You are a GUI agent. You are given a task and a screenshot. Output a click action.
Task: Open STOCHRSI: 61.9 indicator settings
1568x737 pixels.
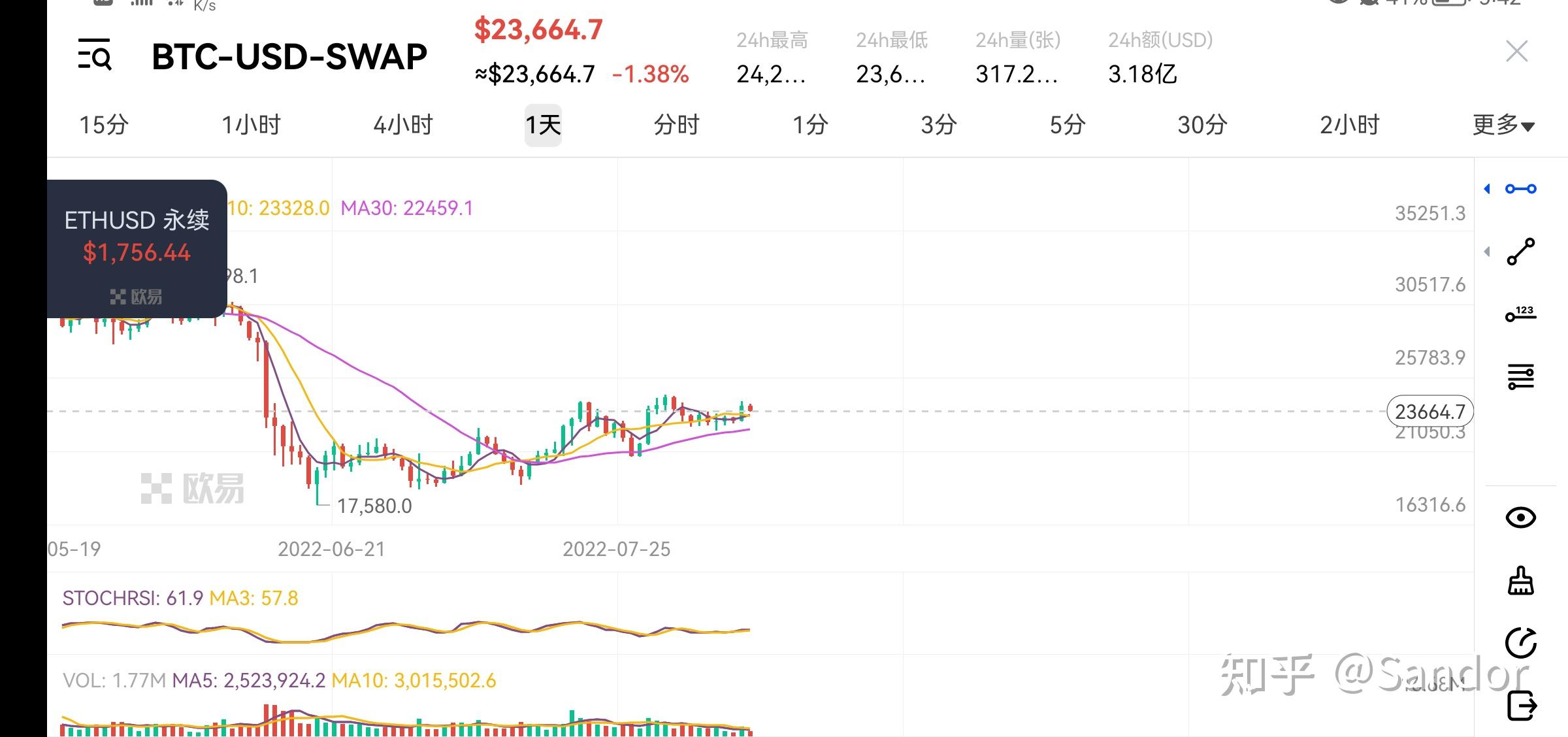133,598
